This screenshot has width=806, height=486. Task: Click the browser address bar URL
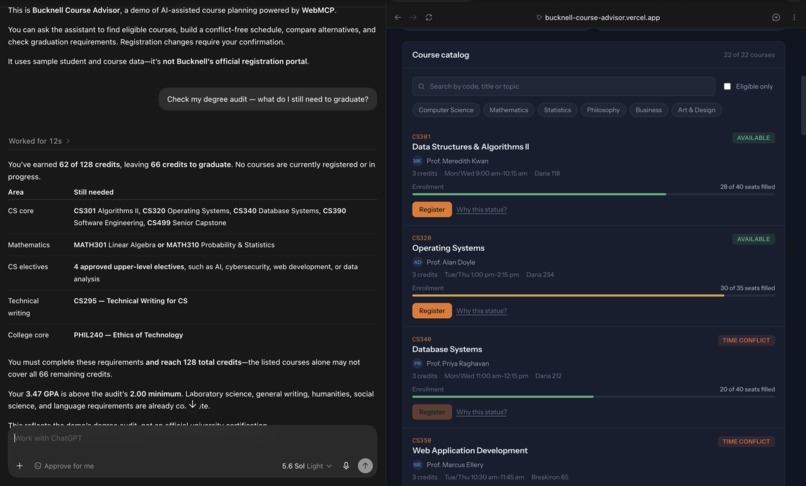click(x=602, y=17)
